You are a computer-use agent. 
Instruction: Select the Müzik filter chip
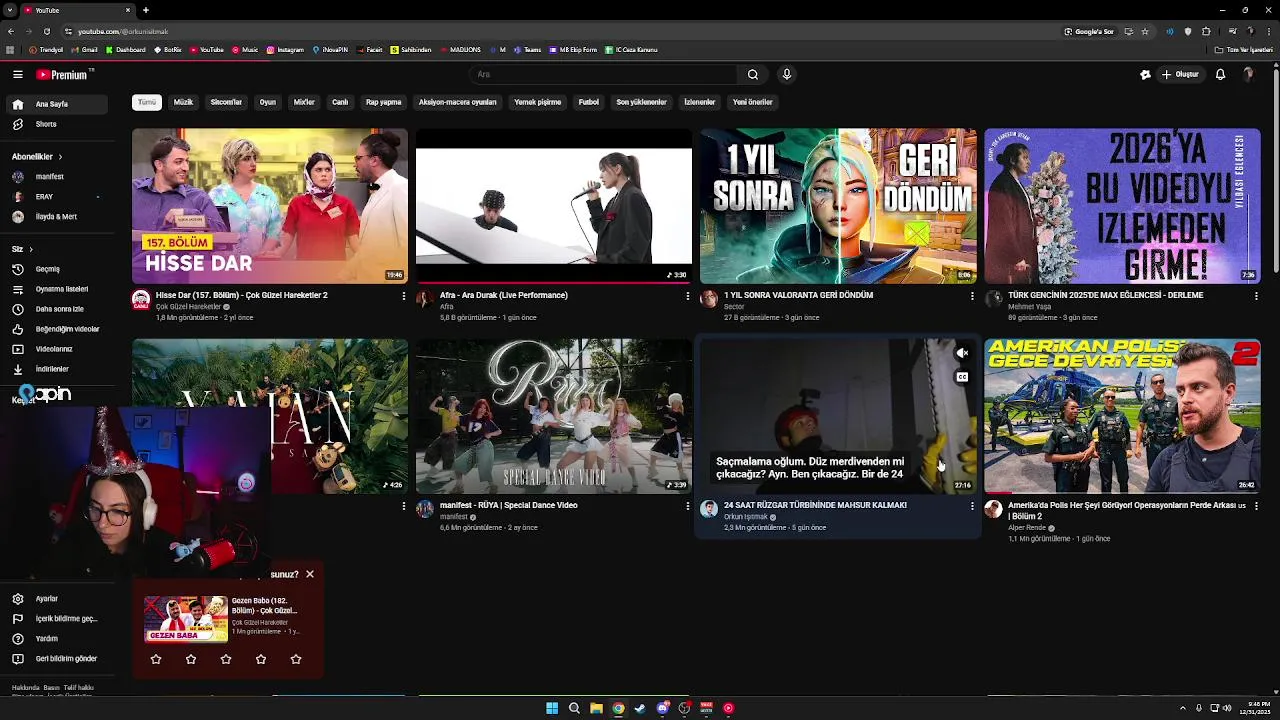[x=183, y=102]
